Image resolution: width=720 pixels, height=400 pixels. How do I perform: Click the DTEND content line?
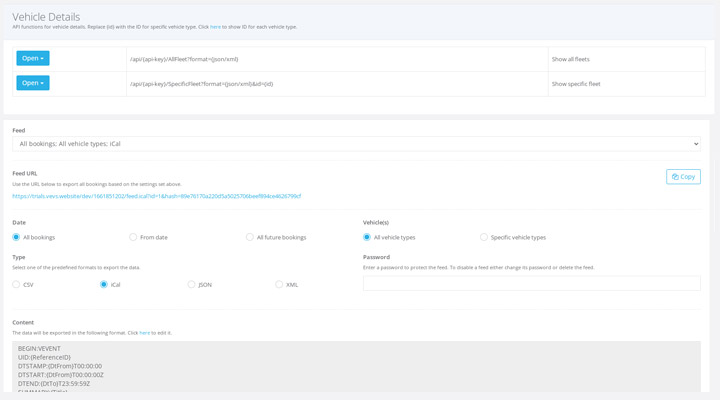point(54,383)
